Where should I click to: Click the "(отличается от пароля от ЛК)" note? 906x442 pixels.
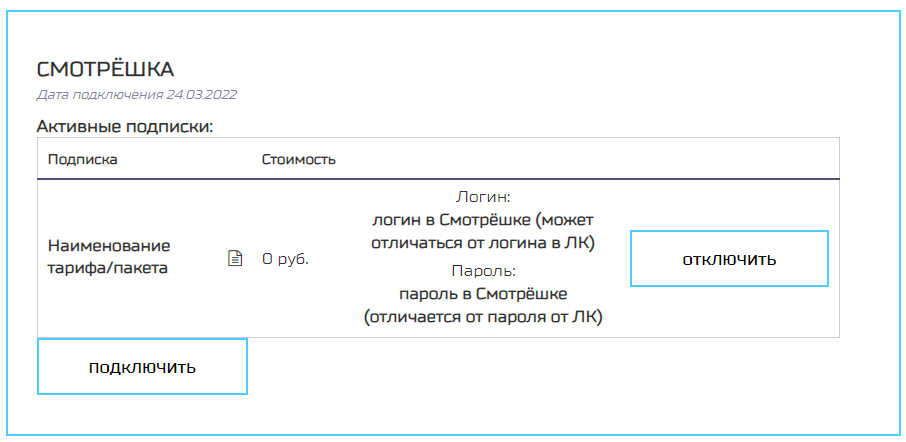tap(483, 317)
